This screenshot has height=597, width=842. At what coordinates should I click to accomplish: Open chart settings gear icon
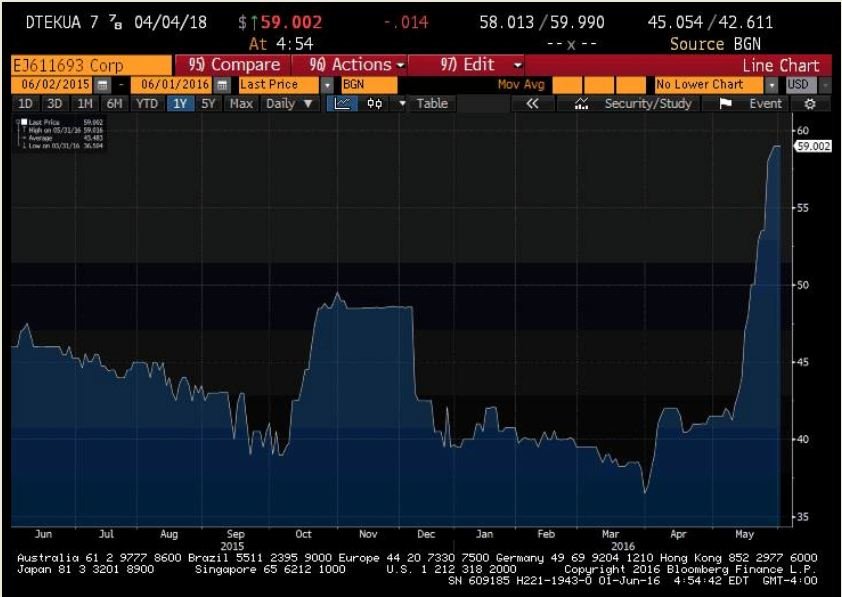pyautogui.click(x=811, y=104)
